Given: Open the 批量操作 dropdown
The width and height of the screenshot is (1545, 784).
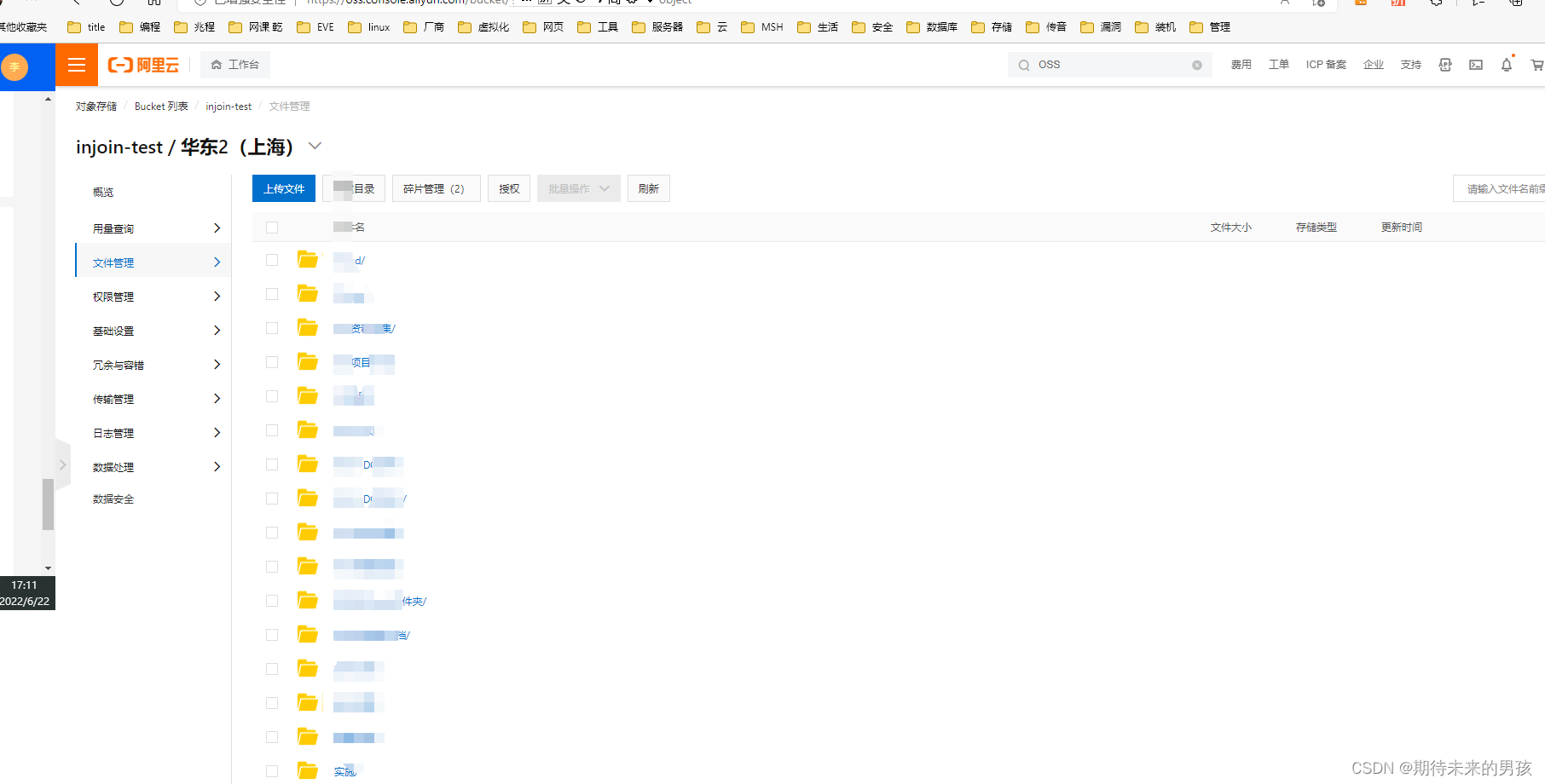Looking at the screenshot, I should (x=579, y=188).
